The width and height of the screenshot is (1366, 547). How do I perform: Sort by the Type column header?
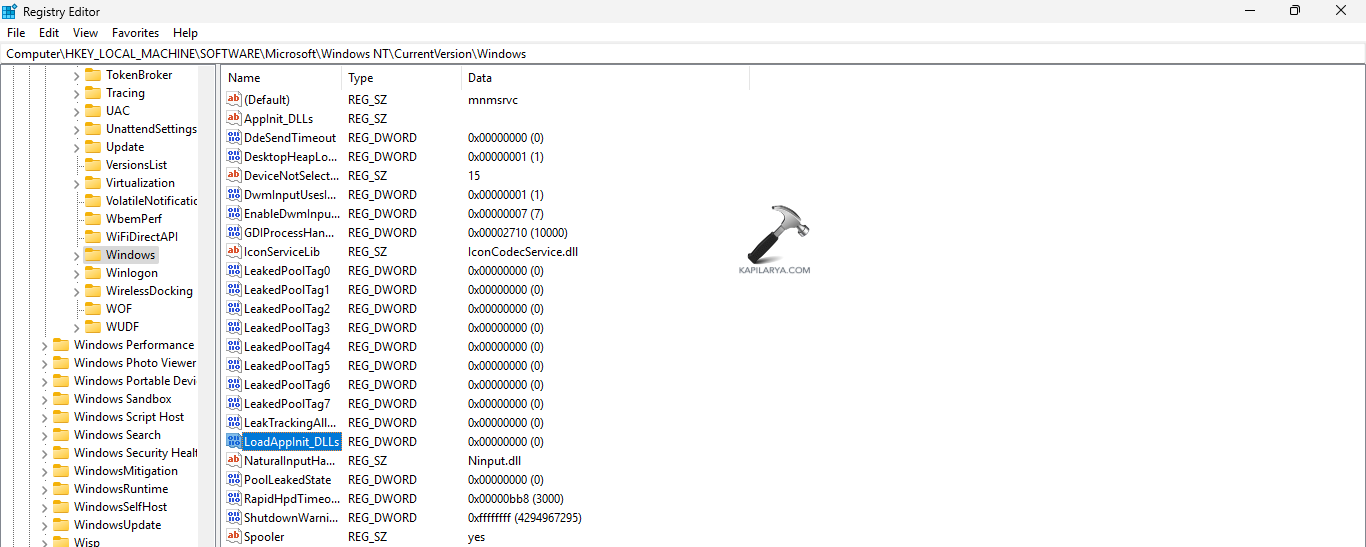[x=401, y=78]
